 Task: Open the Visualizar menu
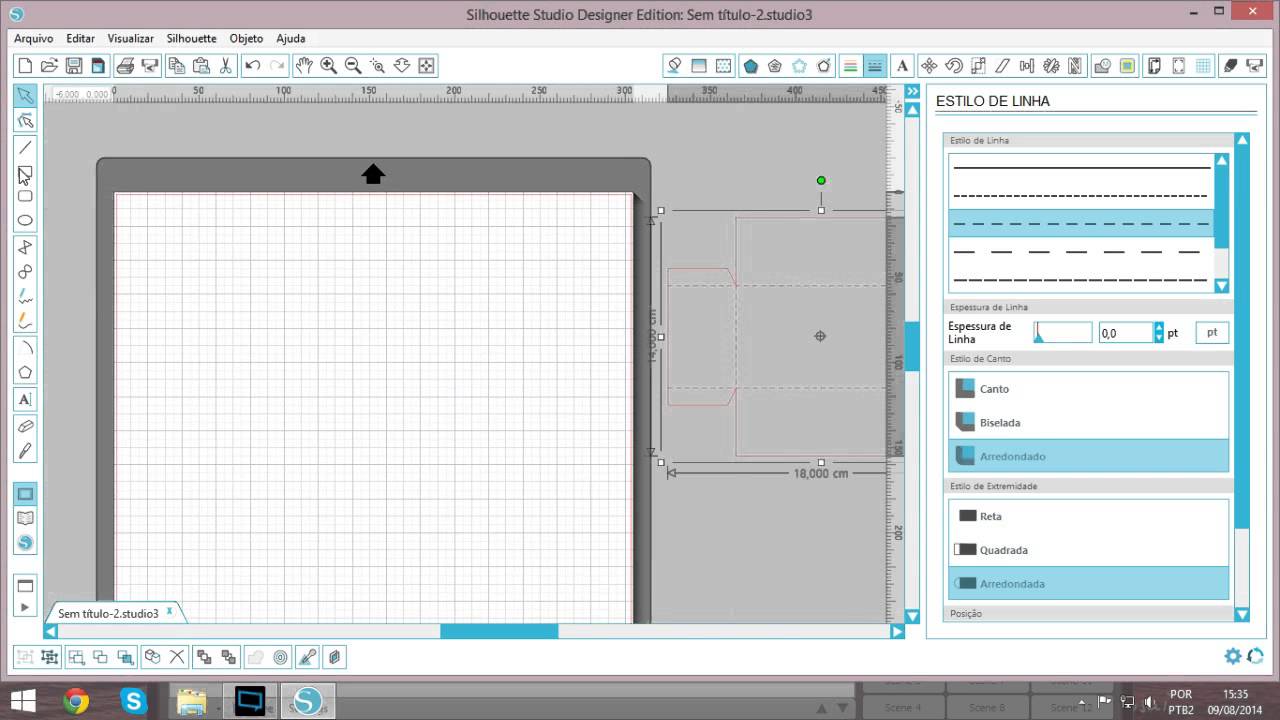click(x=130, y=38)
